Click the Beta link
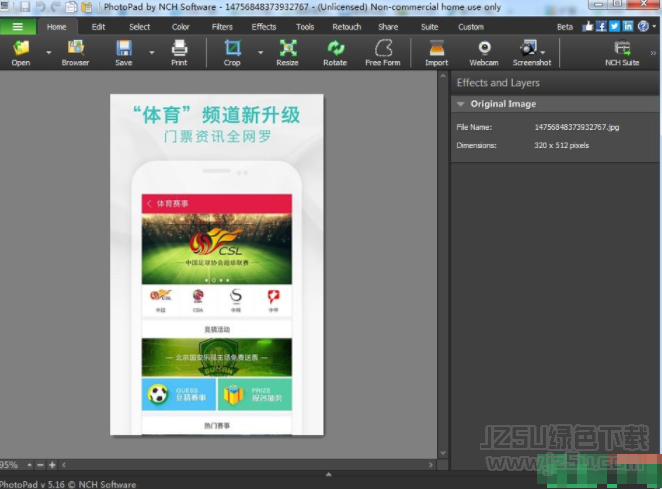 point(565,27)
